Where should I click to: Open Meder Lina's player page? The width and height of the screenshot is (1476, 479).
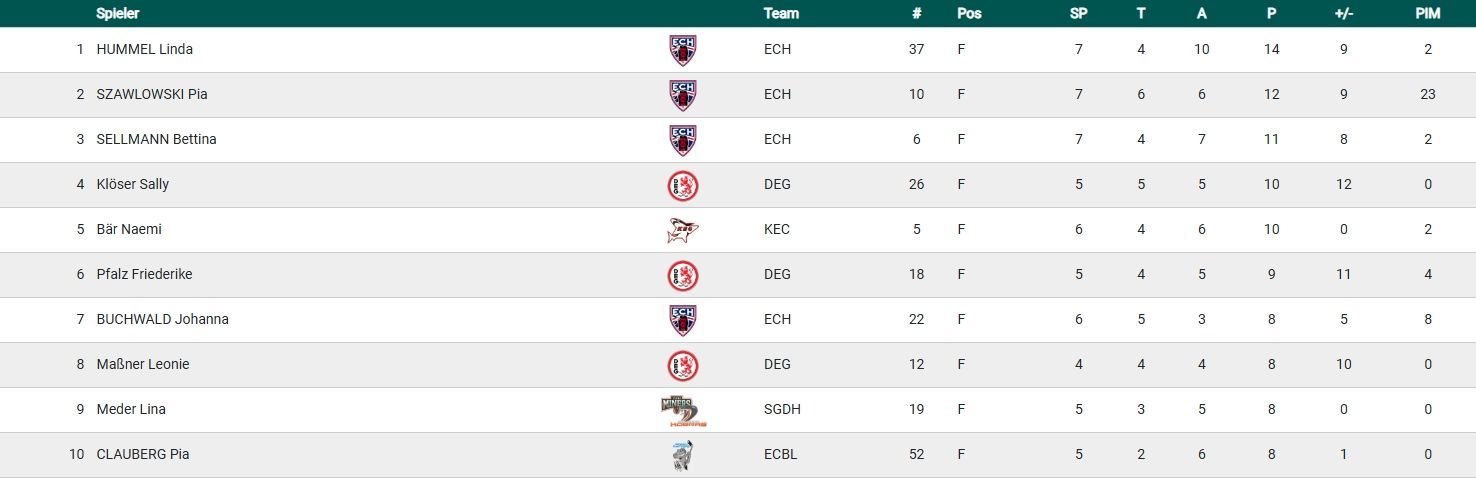point(131,409)
